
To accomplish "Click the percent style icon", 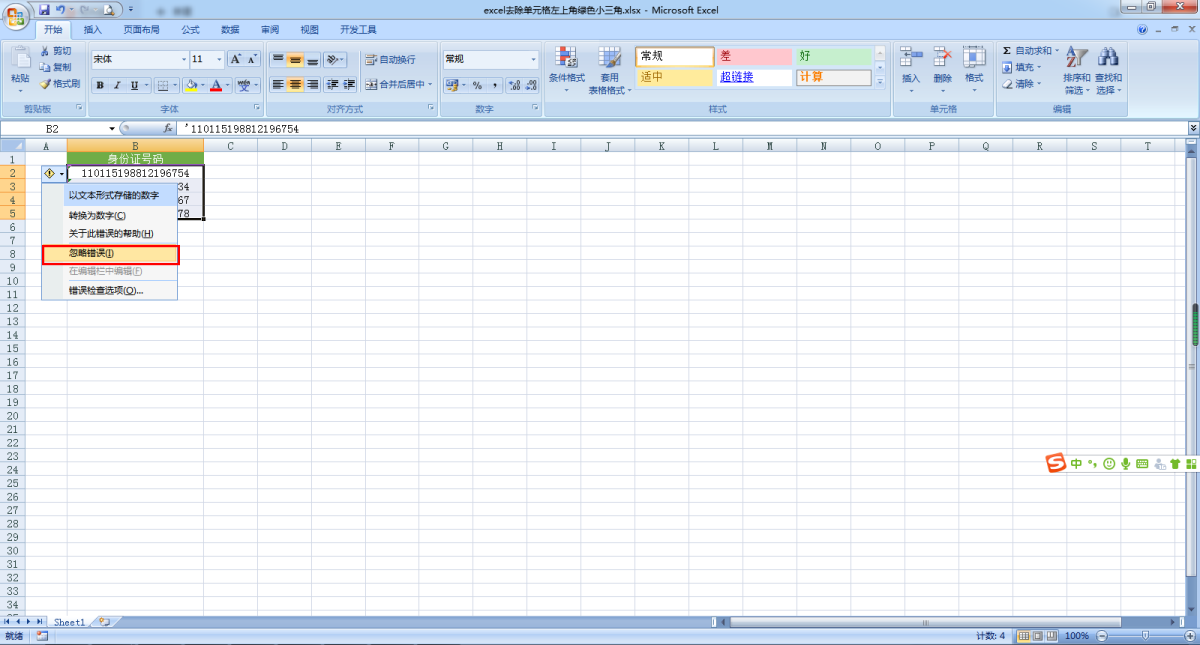I will [477, 86].
